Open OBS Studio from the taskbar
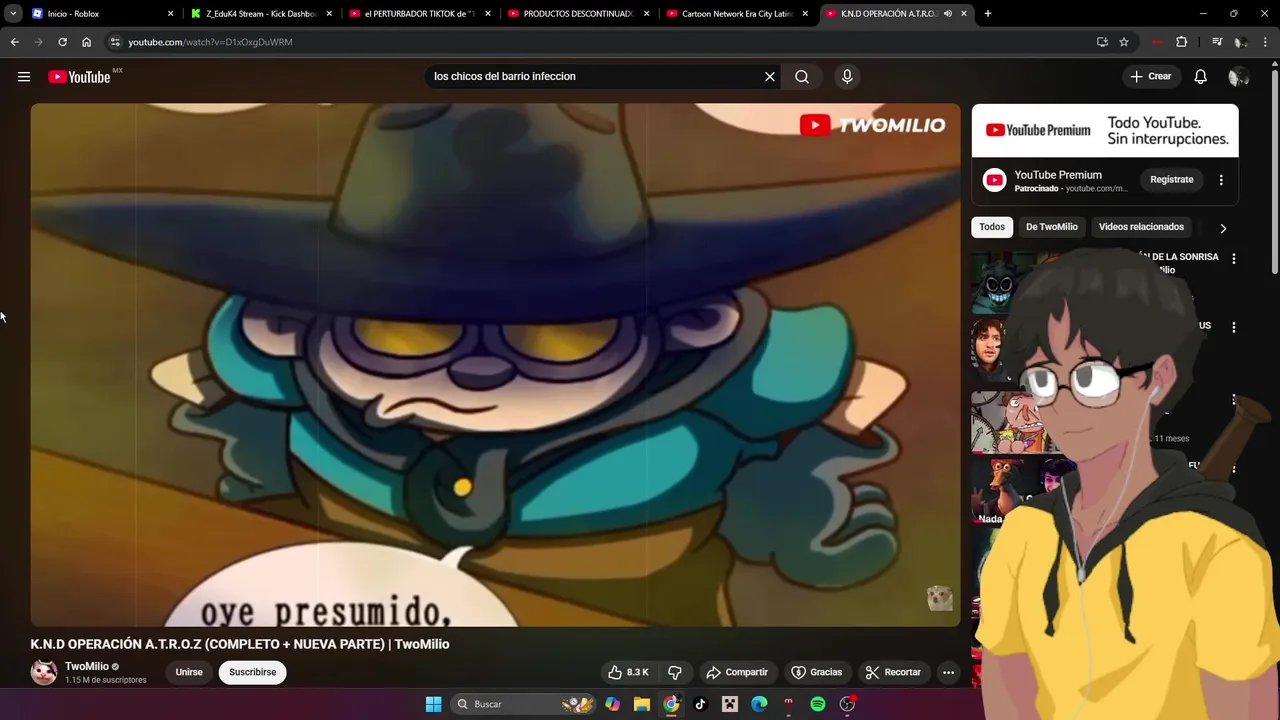The height and width of the screenshot is (720, 1280). pyautogui.click(x=847, y=704)
